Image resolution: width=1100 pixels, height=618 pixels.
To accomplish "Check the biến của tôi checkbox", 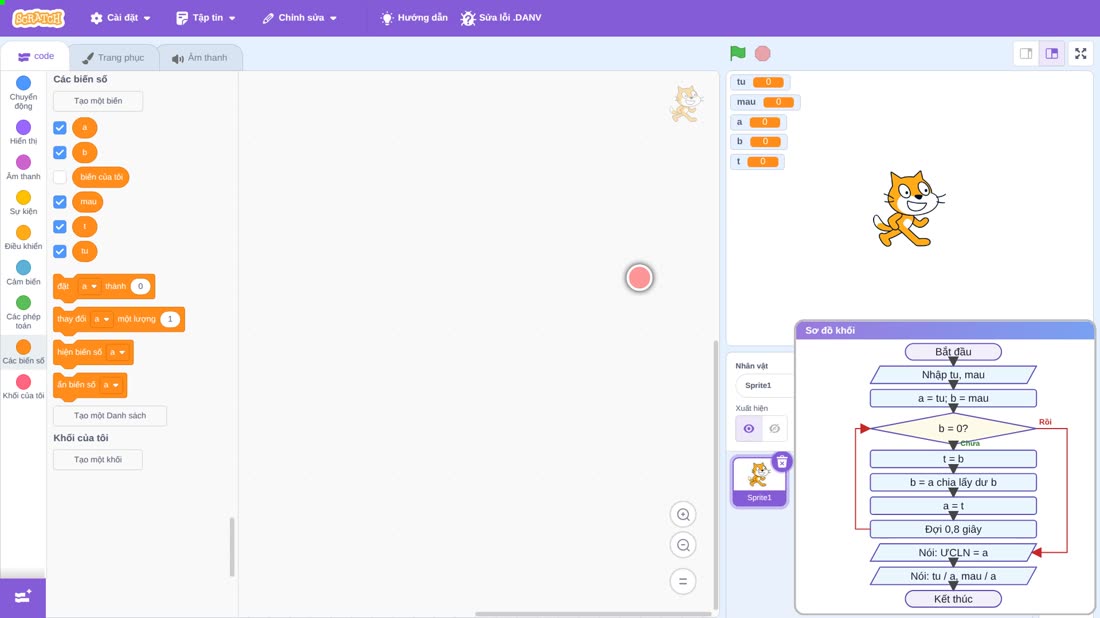I will pos(60,177).
